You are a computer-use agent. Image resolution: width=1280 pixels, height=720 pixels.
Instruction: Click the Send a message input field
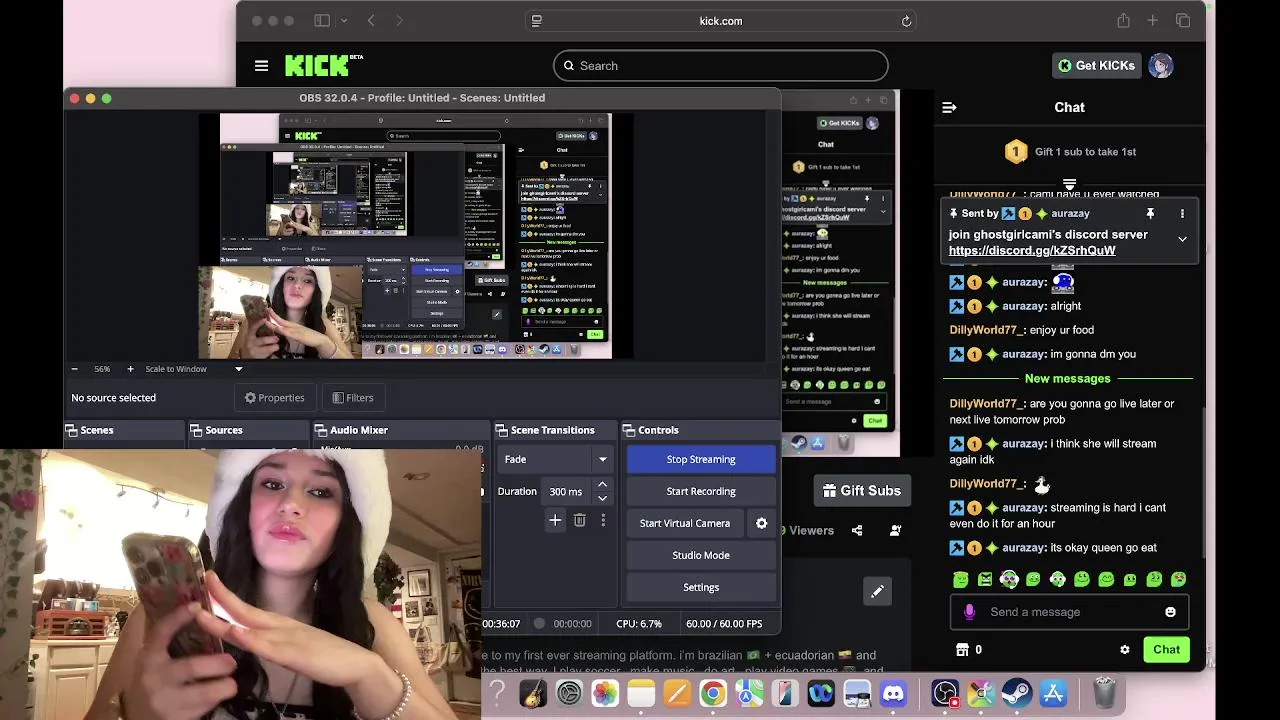1069,612
